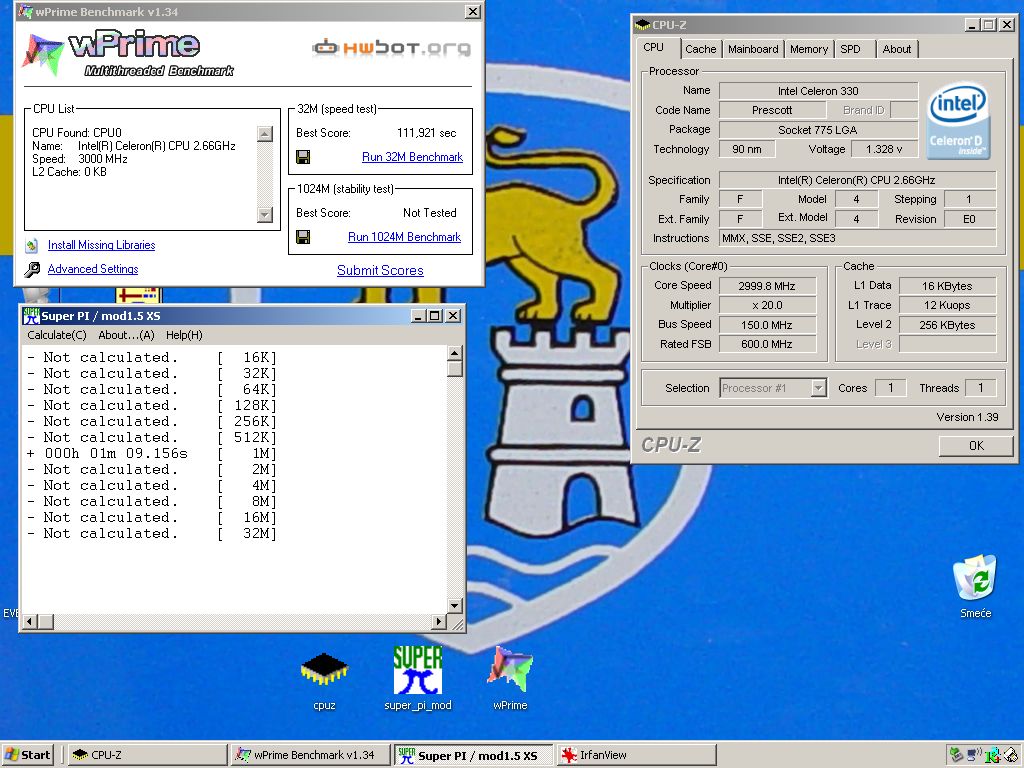Click Submit Scores link

(380, 270)
